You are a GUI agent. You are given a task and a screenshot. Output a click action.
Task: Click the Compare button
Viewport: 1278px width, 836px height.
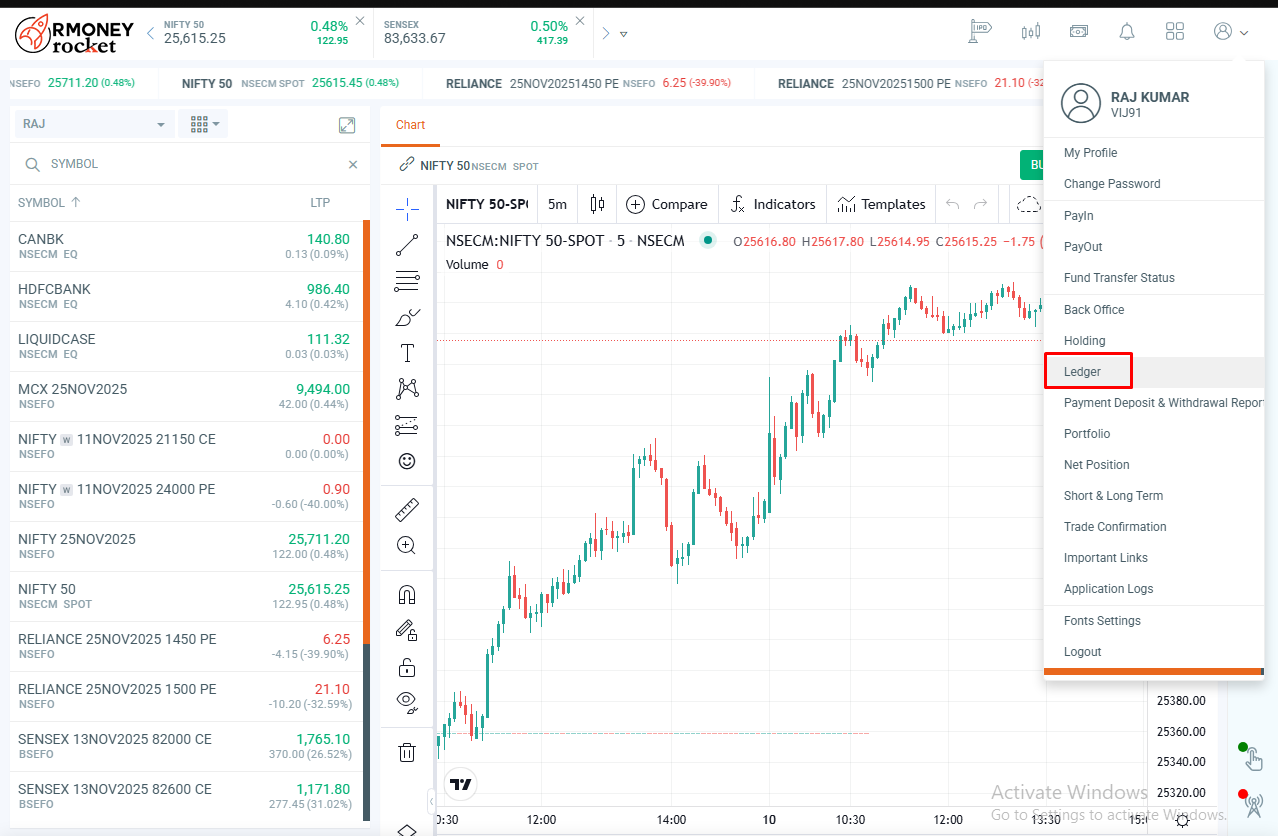[667, 204]
